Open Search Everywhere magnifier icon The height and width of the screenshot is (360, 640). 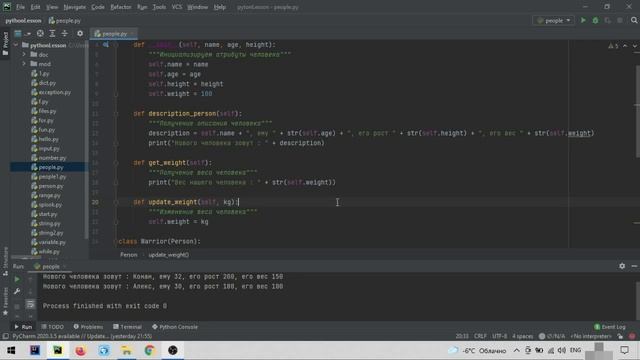coord(634,20)
